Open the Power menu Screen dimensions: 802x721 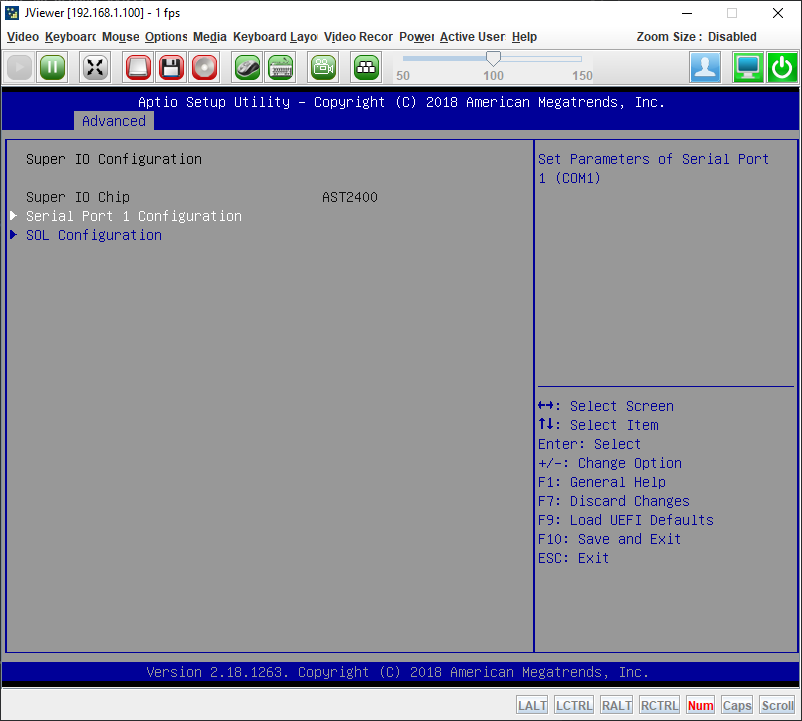(416, 37)
